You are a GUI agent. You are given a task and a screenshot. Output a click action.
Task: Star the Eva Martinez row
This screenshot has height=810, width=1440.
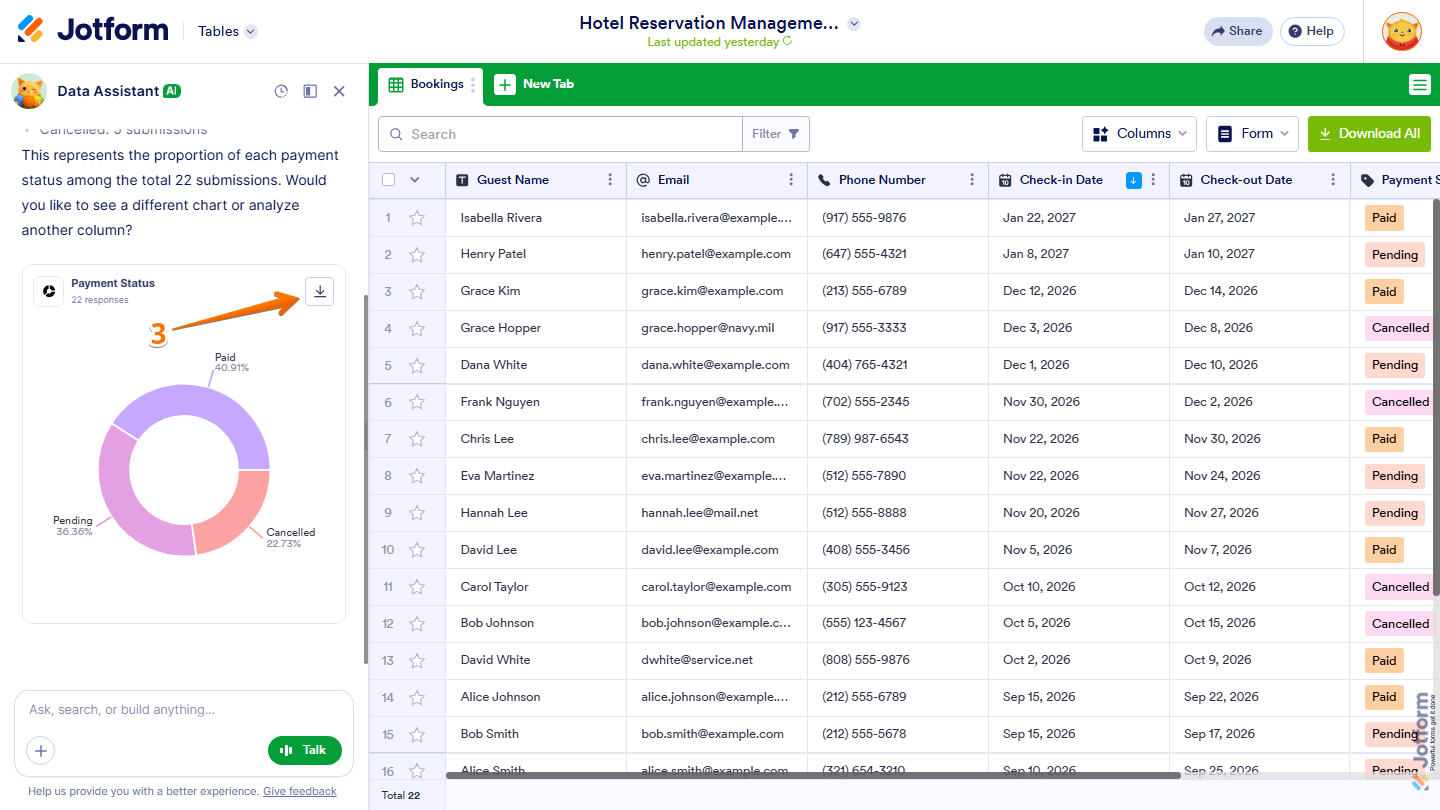[x=417, y=477]
